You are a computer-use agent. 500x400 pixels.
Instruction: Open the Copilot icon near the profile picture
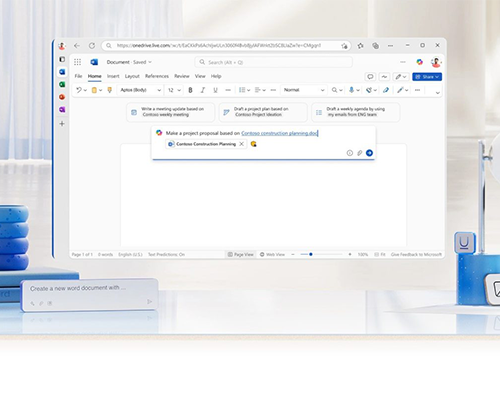point(419,62)
